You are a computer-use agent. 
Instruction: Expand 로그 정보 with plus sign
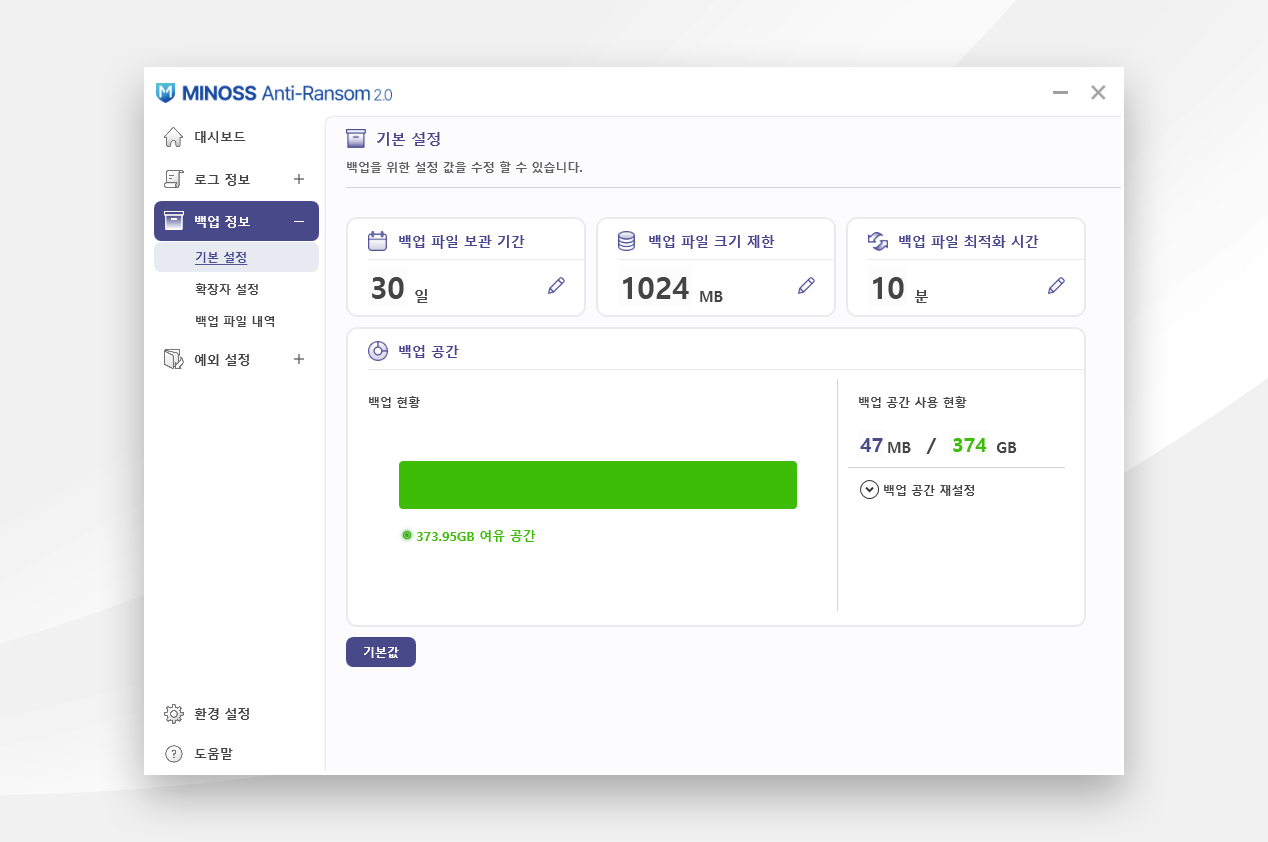point(299,179)
